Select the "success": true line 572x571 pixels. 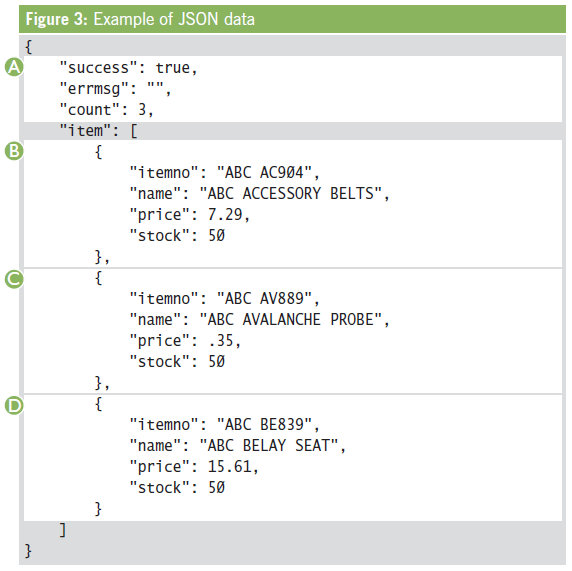coord(128,68)
